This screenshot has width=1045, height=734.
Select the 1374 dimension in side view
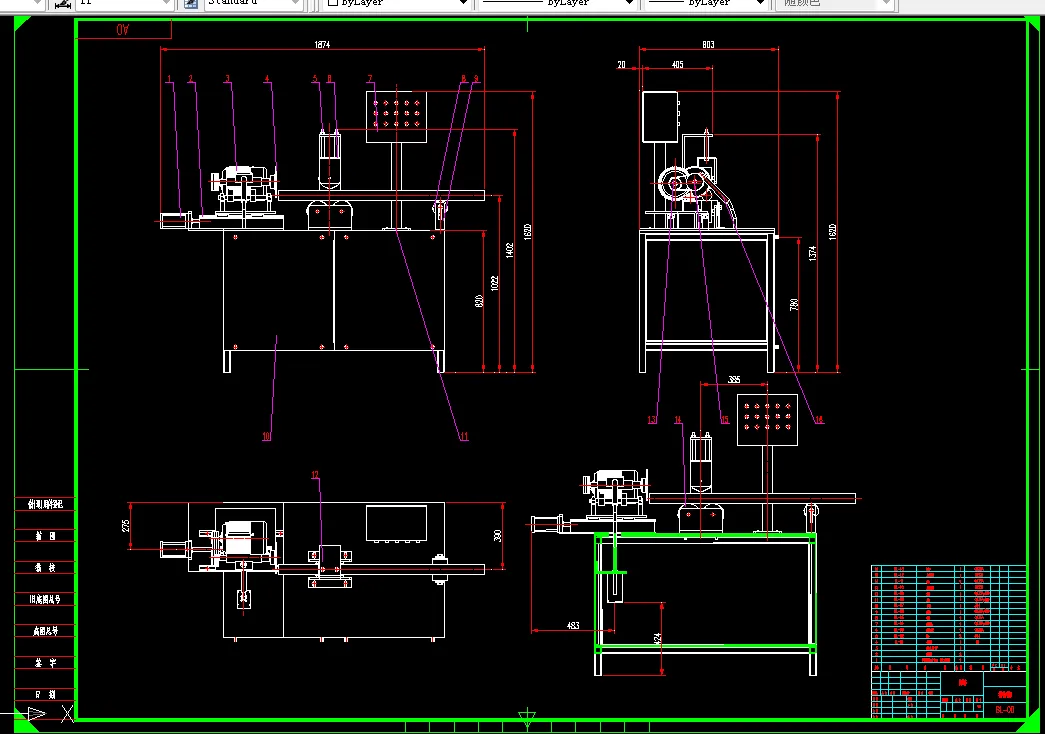[812, 253]
